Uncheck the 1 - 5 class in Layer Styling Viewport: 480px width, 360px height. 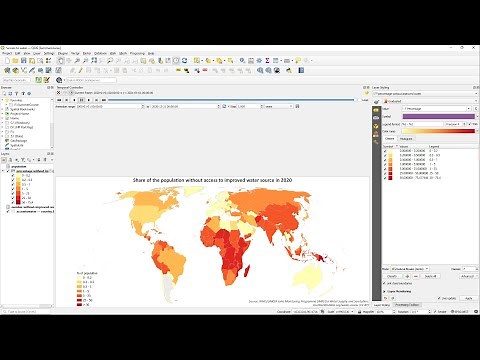[385, 164]
